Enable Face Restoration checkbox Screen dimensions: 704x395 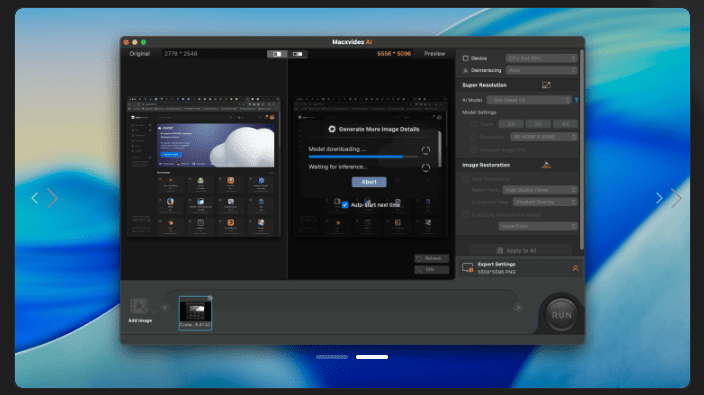(466, 179)
